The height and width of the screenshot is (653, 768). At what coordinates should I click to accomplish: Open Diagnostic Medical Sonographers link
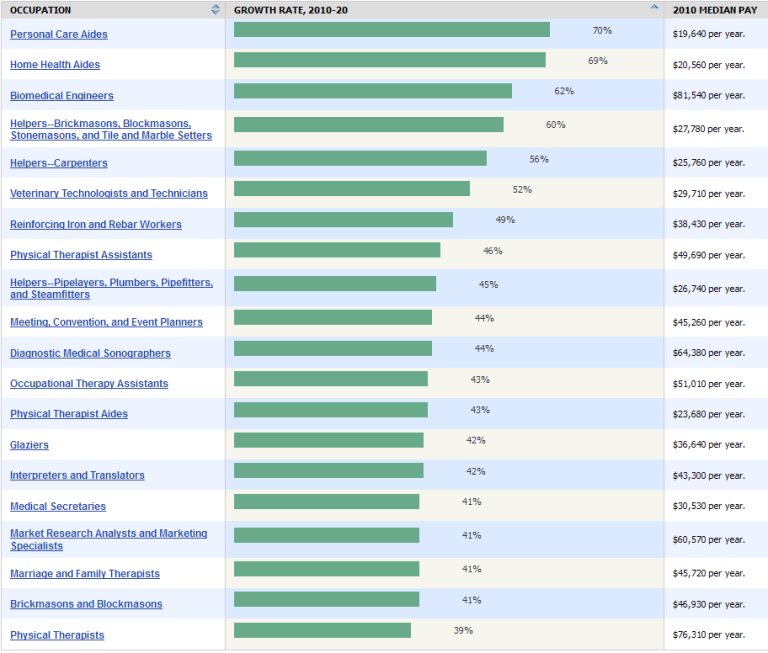click(90, 353)
